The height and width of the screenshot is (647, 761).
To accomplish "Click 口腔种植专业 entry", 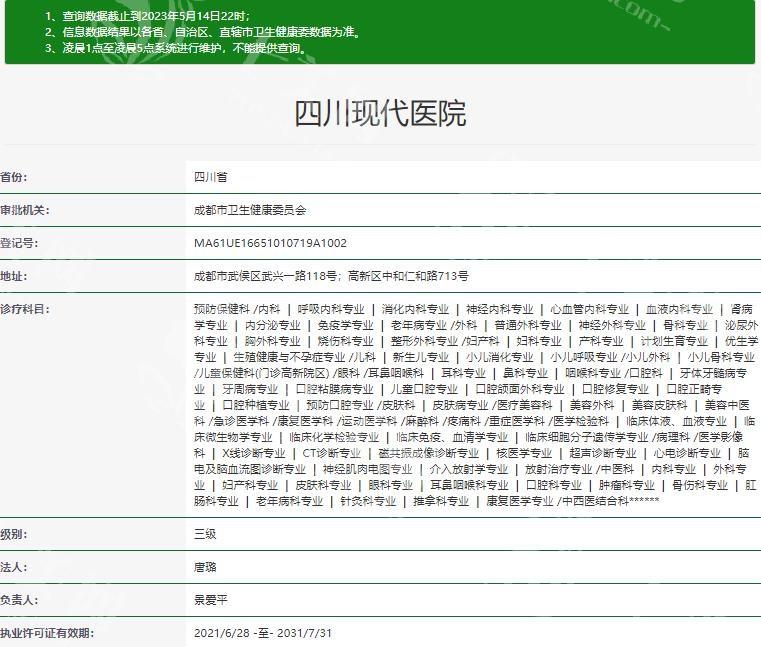I will coord(256,405).
